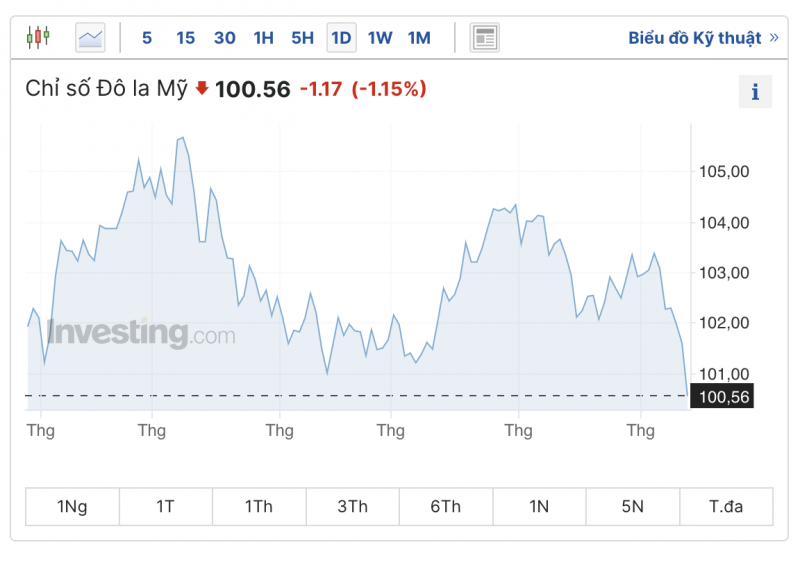Select the T.đa maximum range

(x=726, y=506)
